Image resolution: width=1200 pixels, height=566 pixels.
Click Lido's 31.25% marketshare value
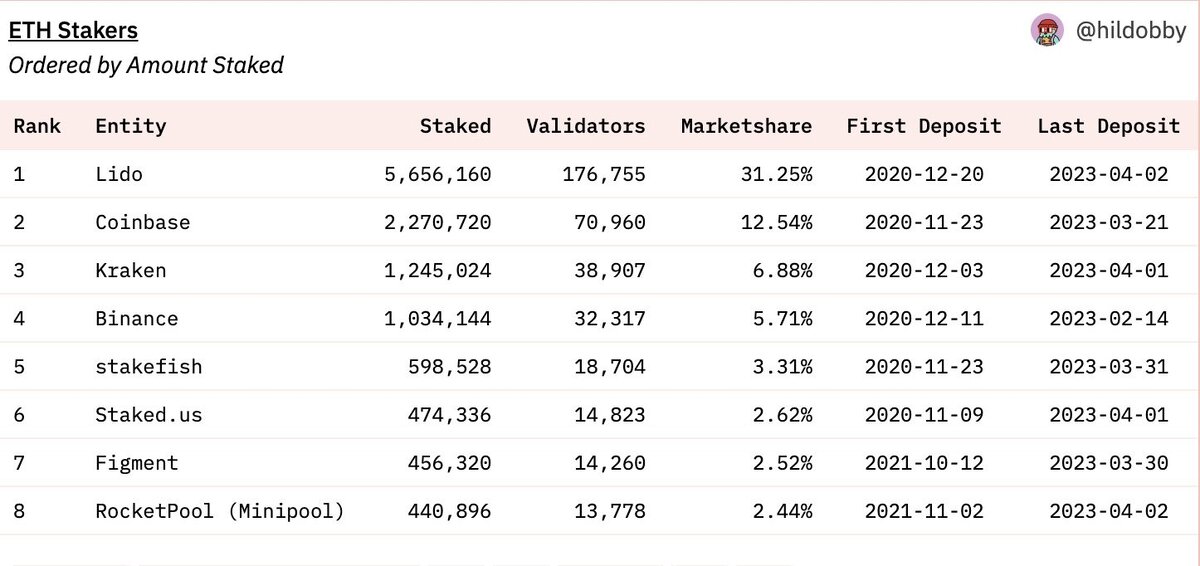click(x=776, y=174)
